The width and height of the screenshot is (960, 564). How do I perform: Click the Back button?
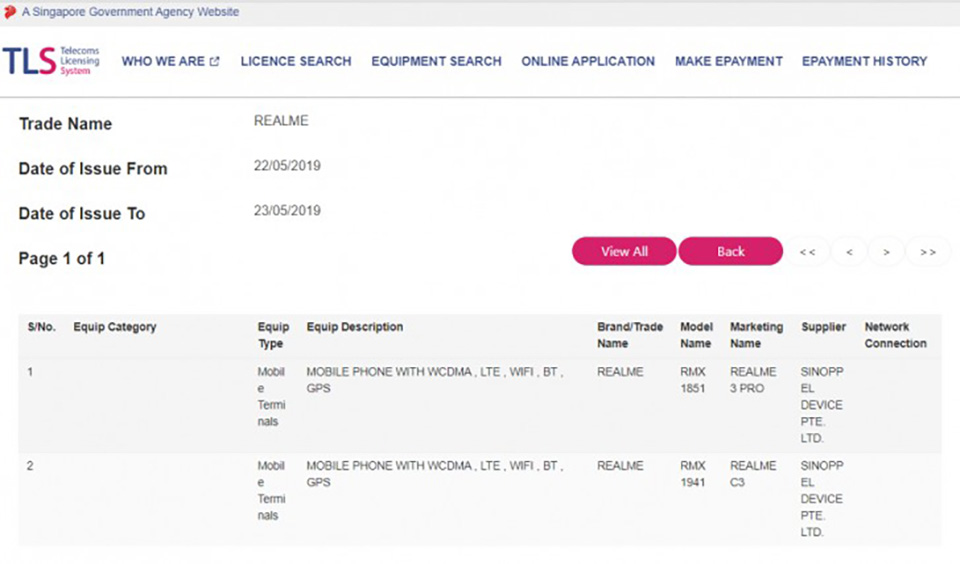pyautogui.click(x=730, y=251)
